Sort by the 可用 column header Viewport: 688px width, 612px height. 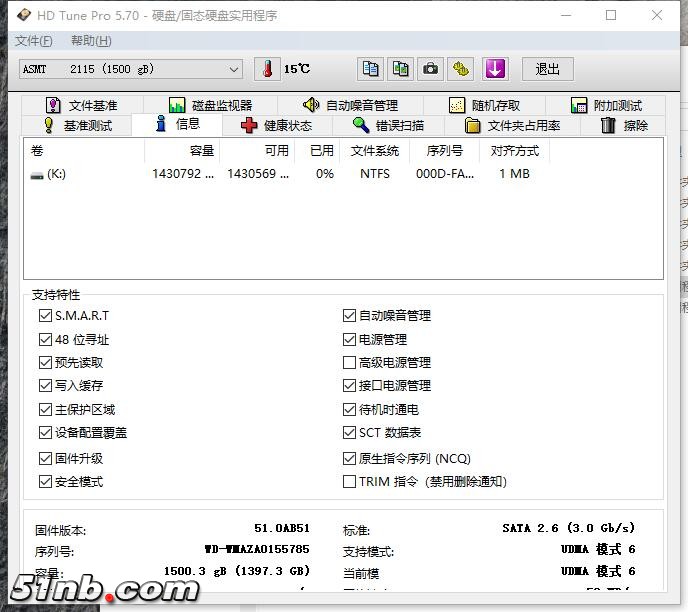pyautogui.click(x=257, y=151)
